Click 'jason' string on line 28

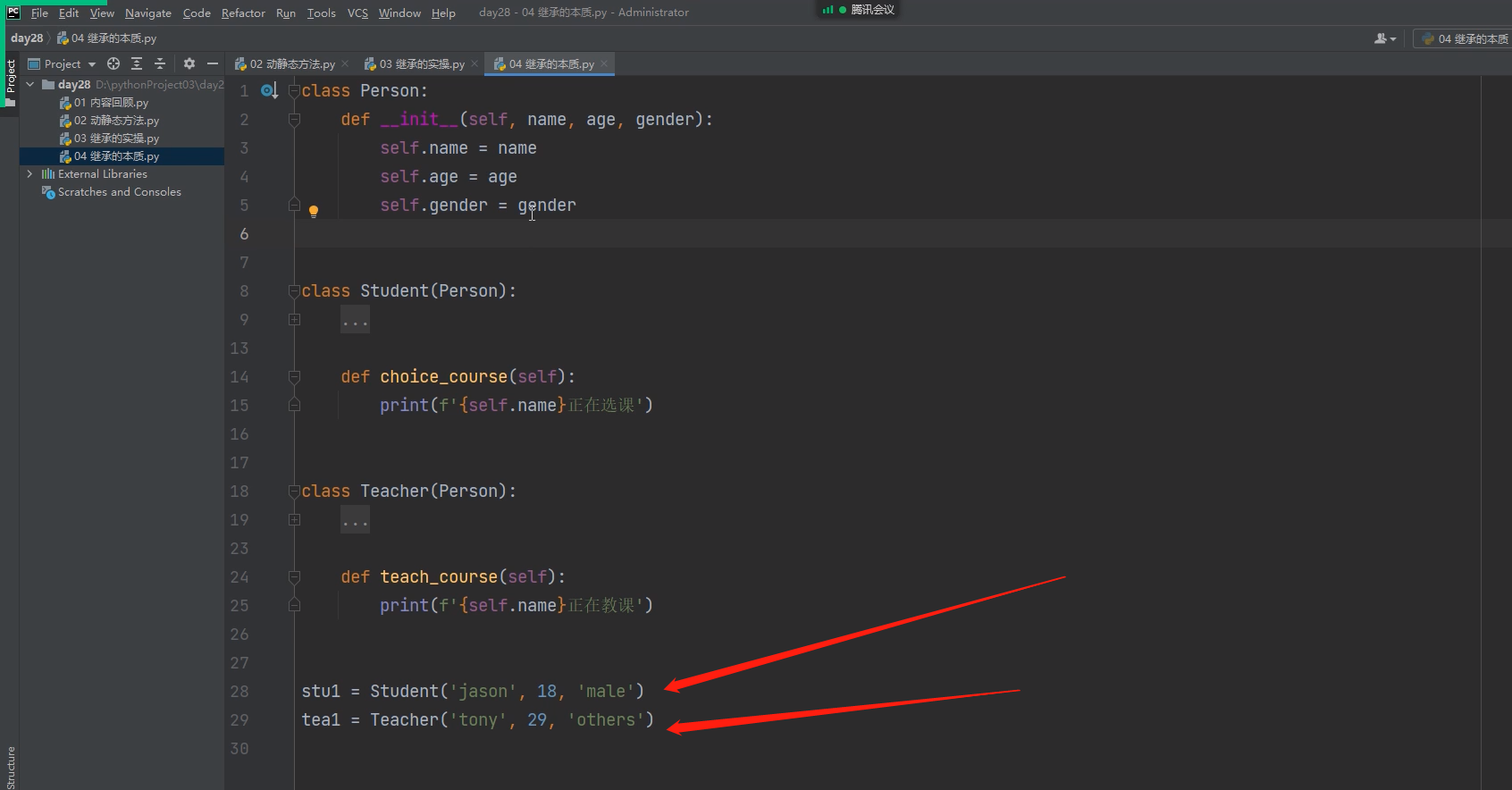(x=483, y=691)
